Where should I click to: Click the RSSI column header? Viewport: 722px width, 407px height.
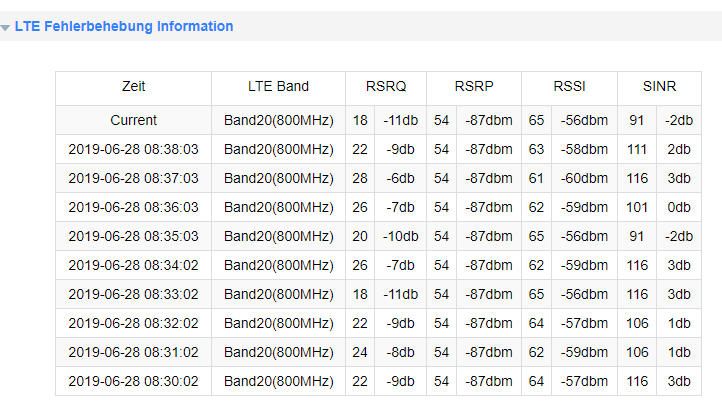pyautogui.click(x=569, y=87)
